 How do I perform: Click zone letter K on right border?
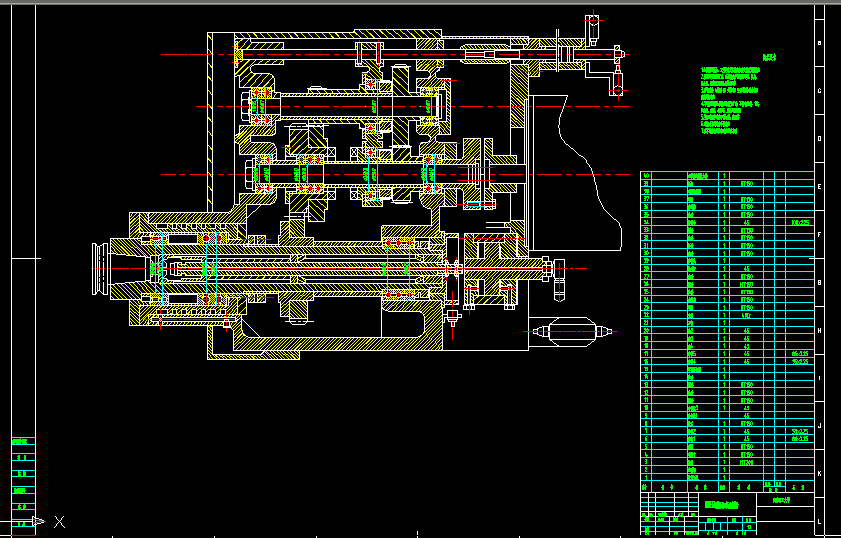(x=820, y=473)
